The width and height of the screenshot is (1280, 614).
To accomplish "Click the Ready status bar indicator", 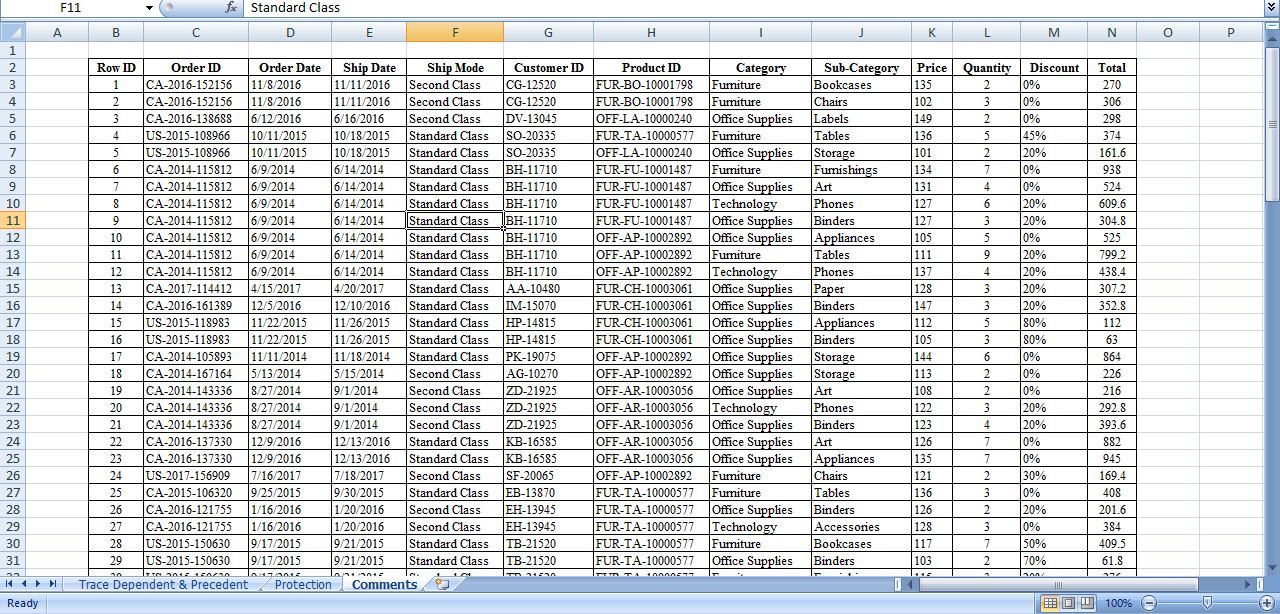I will point(22,603).
